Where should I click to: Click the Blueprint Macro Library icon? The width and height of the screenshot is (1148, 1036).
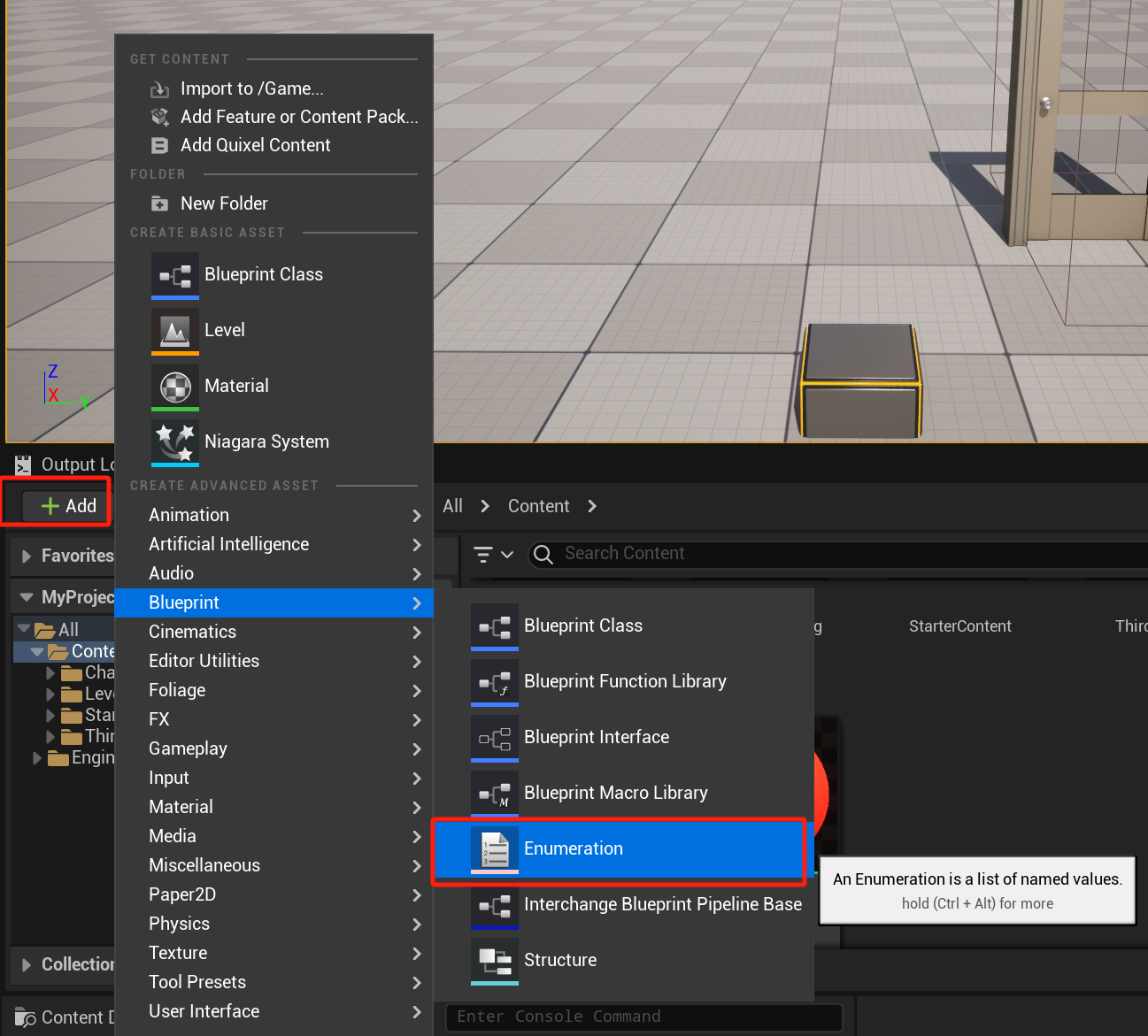tap(495, 794)
